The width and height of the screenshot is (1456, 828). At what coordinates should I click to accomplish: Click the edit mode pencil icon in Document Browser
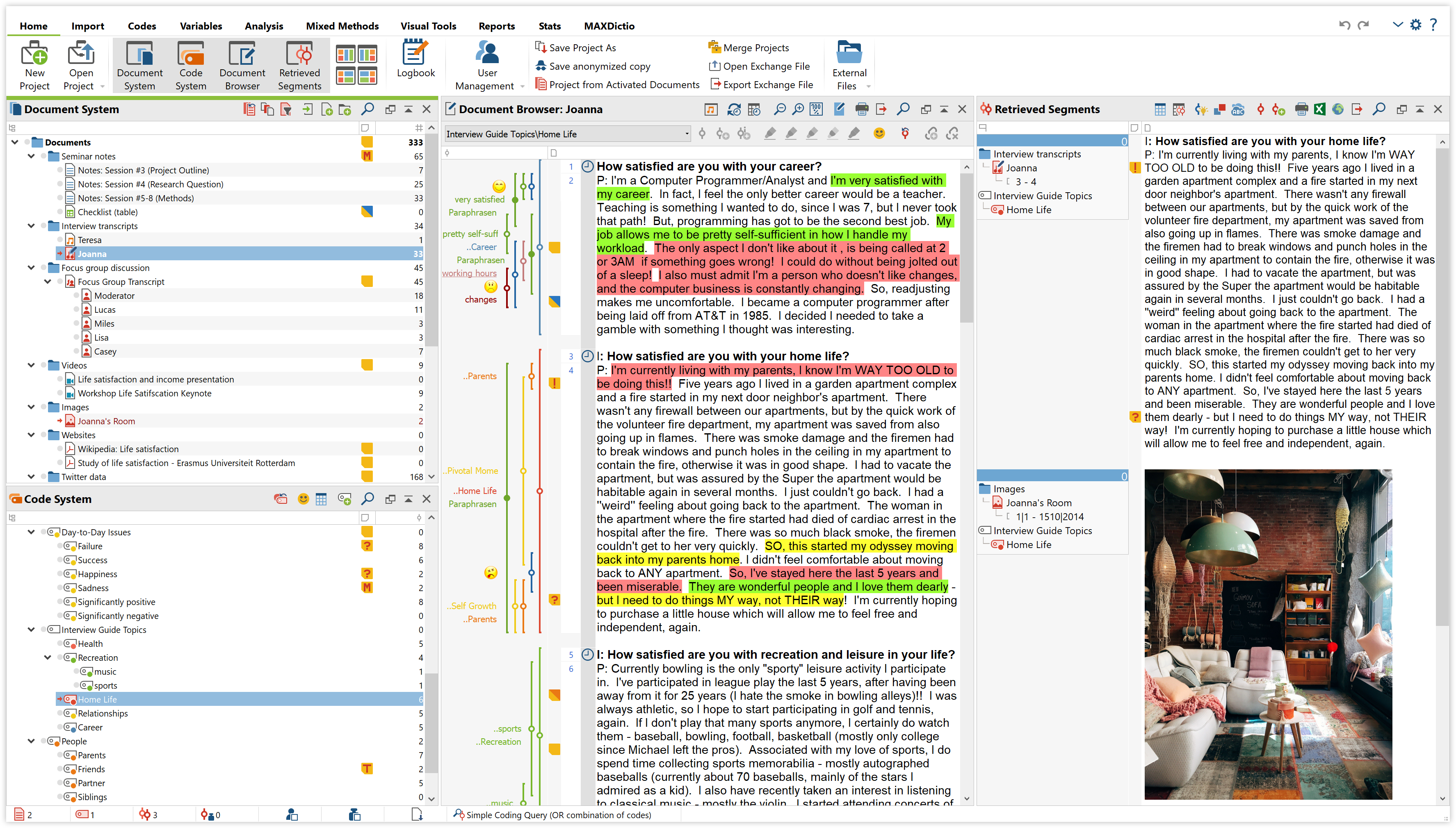click(x=839, y=109)
